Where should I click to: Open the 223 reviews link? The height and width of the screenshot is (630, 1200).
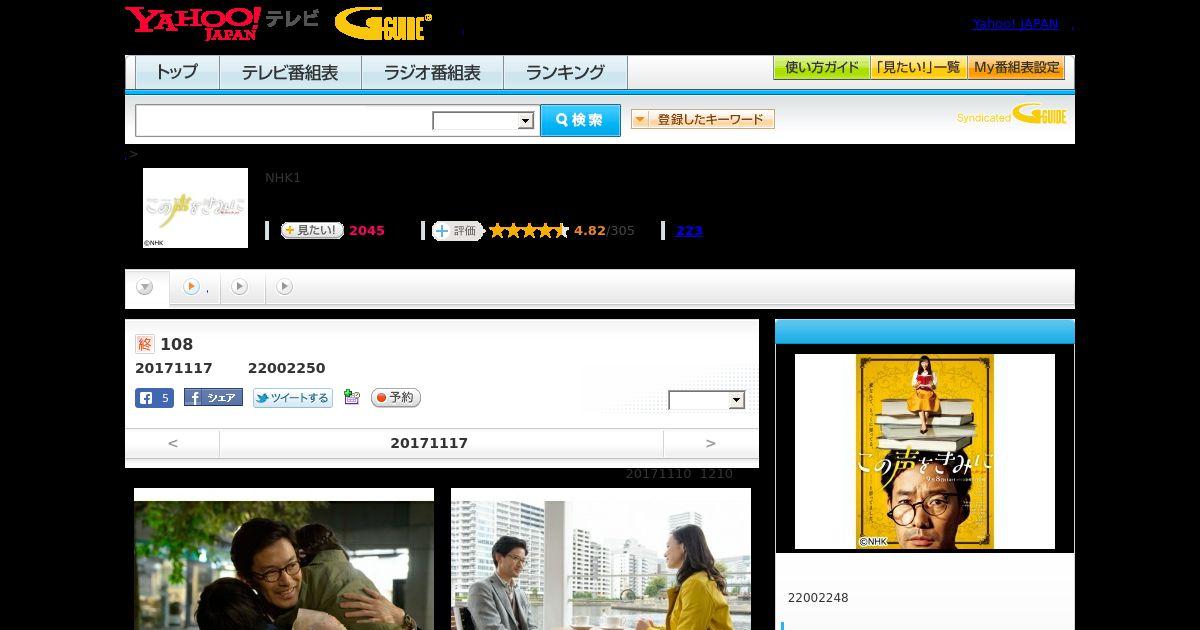click(689, 231)
